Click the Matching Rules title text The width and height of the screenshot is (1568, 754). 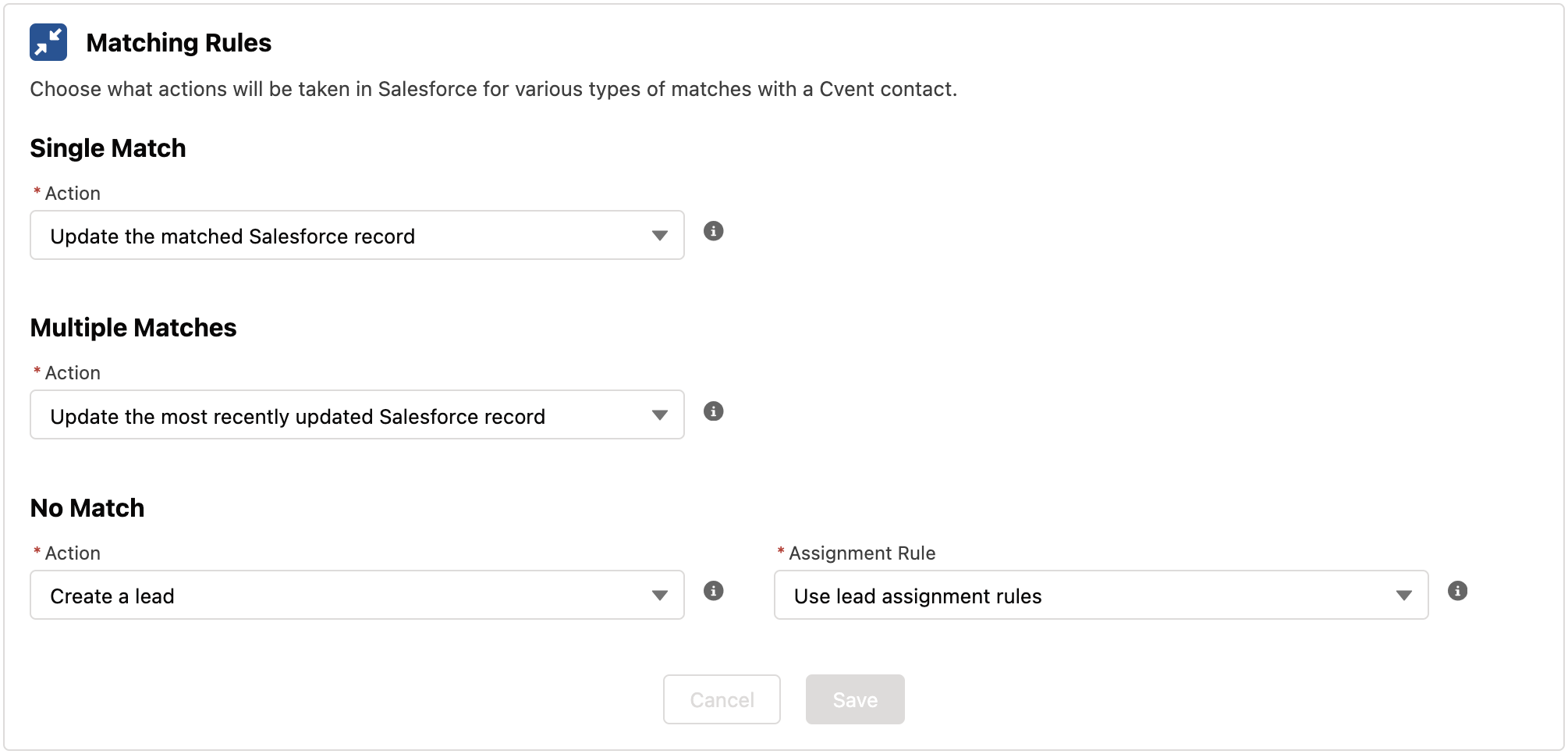click(179, 43)
